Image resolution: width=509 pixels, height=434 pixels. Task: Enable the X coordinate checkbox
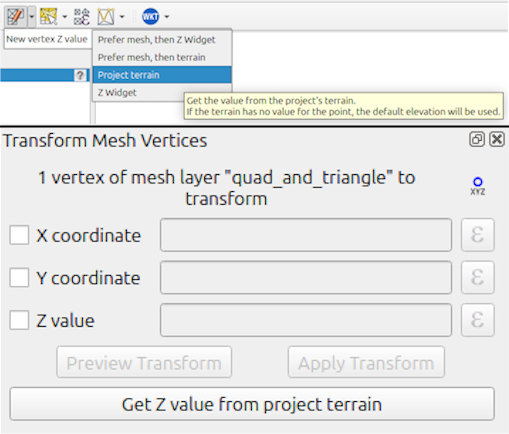(x=19, y=235)
